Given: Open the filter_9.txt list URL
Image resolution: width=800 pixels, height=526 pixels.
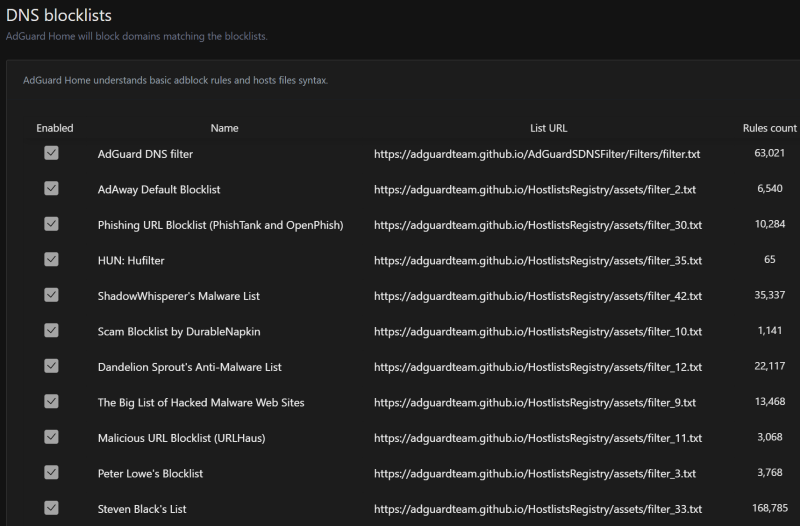Looking at the screenshot, I should point(535,403).
